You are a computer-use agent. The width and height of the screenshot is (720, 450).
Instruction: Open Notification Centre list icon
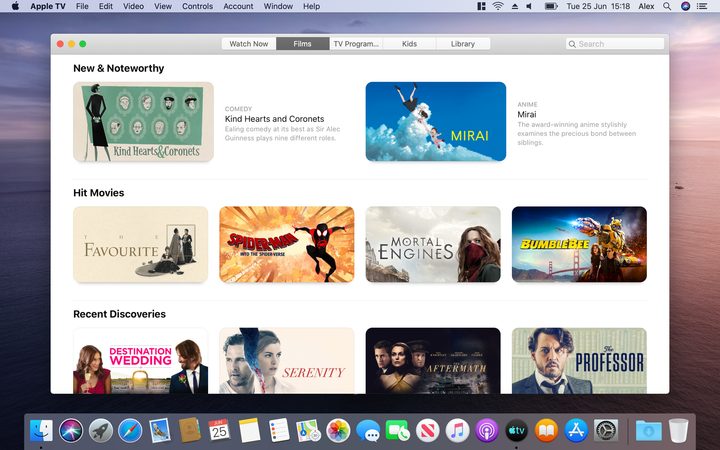(702, 6)
